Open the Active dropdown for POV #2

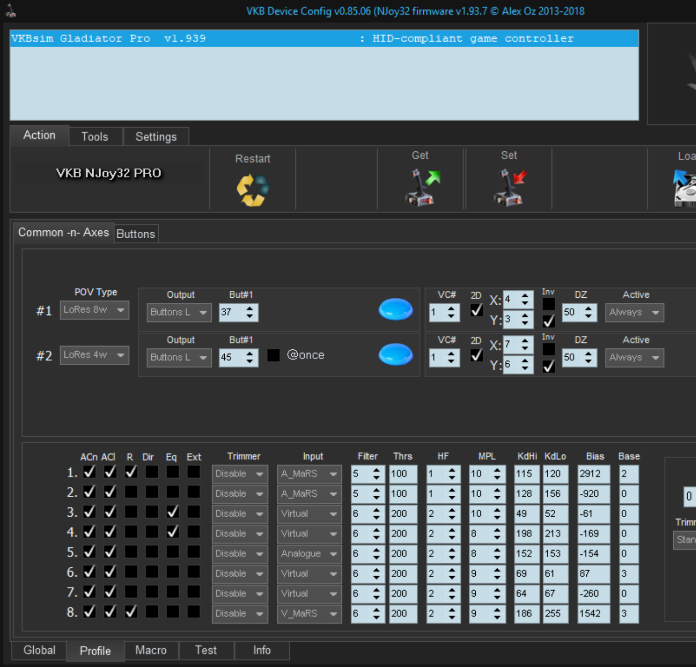[634, 357]
